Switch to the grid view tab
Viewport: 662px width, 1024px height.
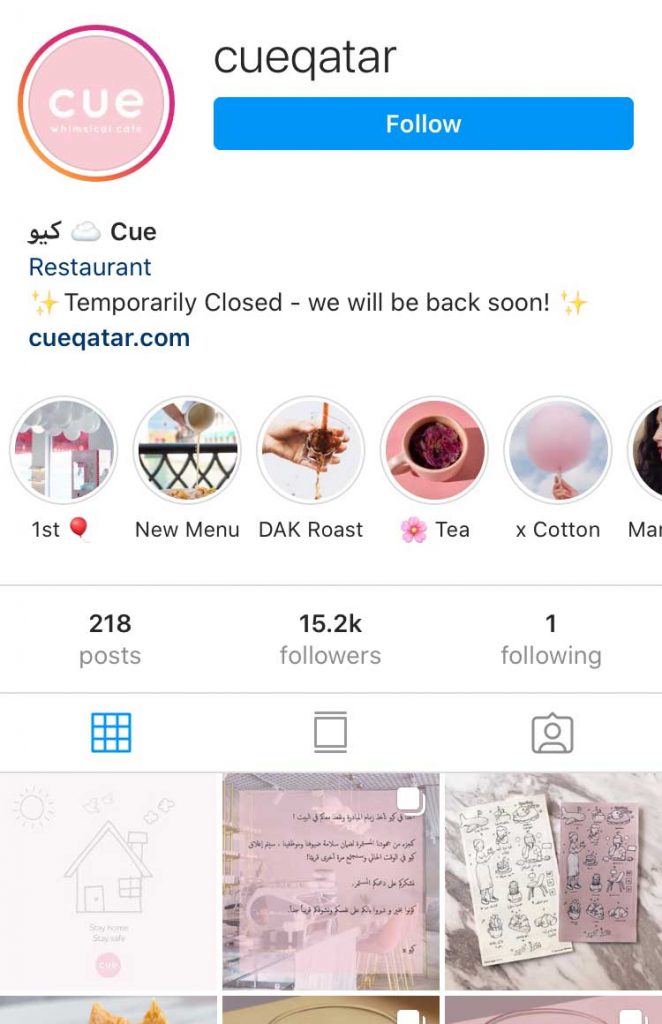pos(111,733)
